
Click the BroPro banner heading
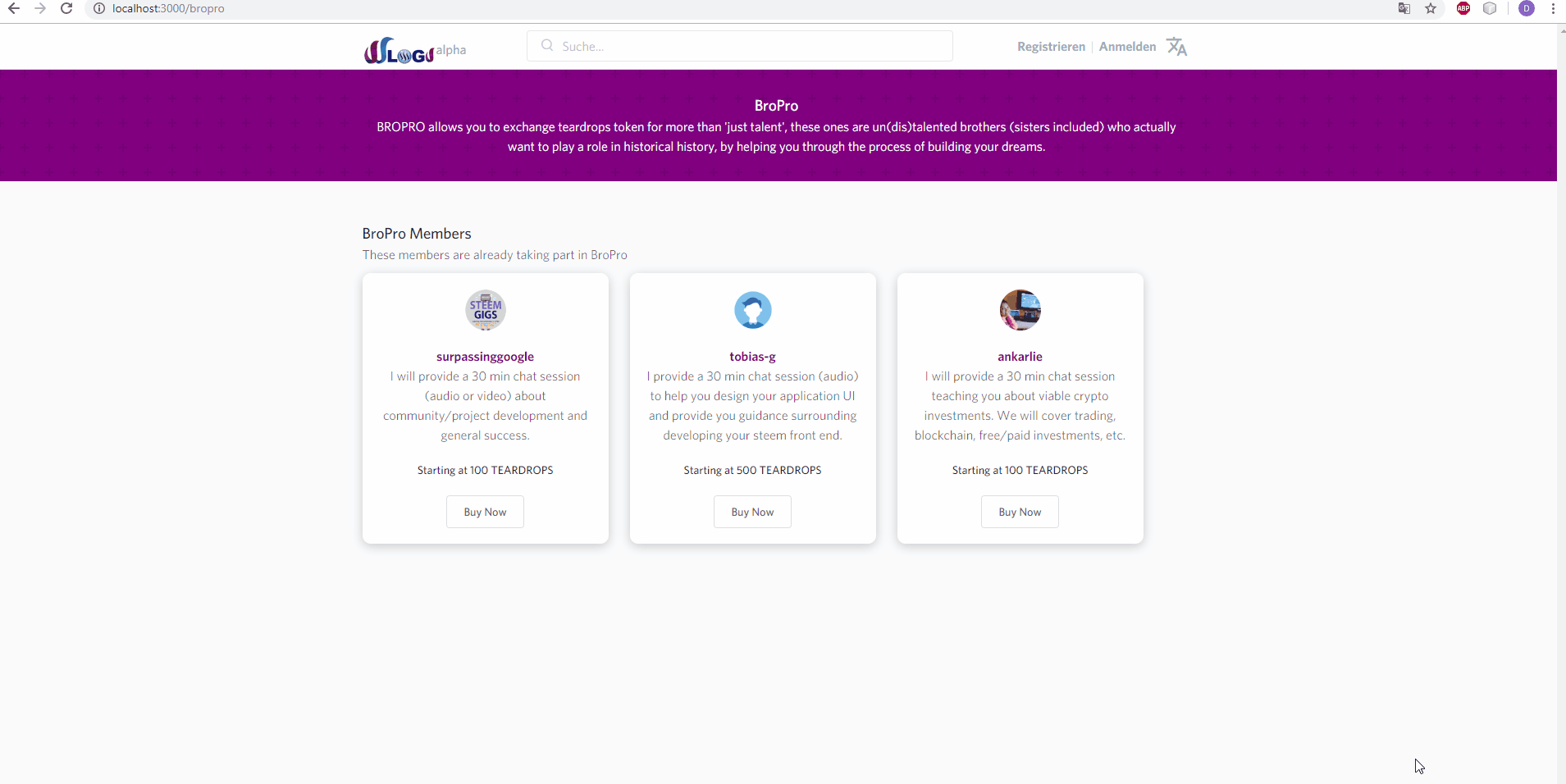[x=776, y=106]
